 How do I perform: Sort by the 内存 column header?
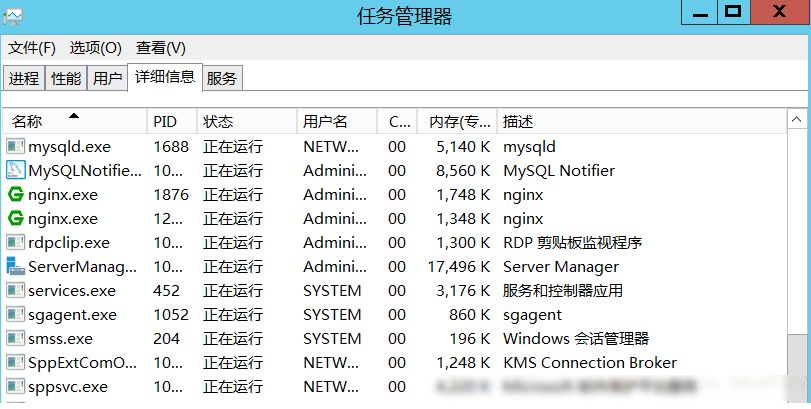pyautogui.click(x=457, y=122)
